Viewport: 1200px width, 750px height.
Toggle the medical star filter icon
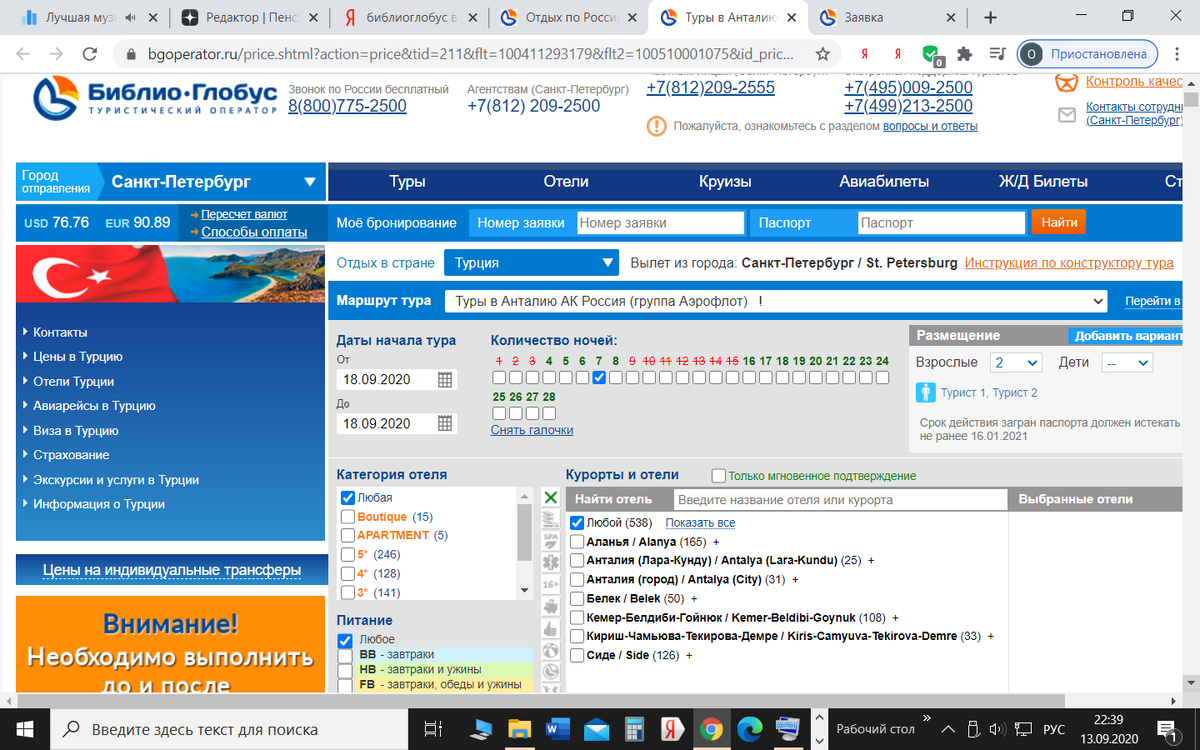(550, 563)
